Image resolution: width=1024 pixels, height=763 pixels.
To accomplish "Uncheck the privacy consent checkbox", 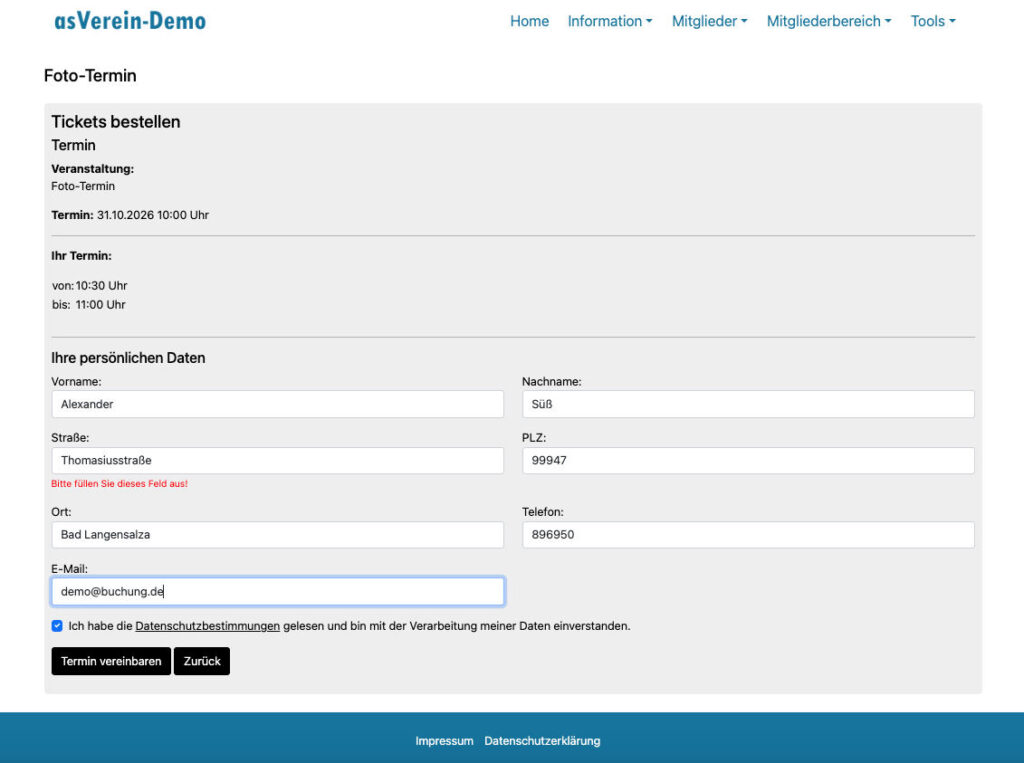I will 57,626.
